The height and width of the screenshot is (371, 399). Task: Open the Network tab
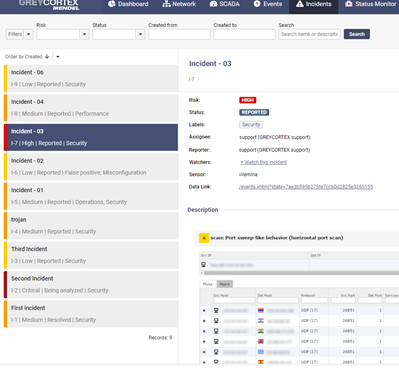(x=179, y=4)
